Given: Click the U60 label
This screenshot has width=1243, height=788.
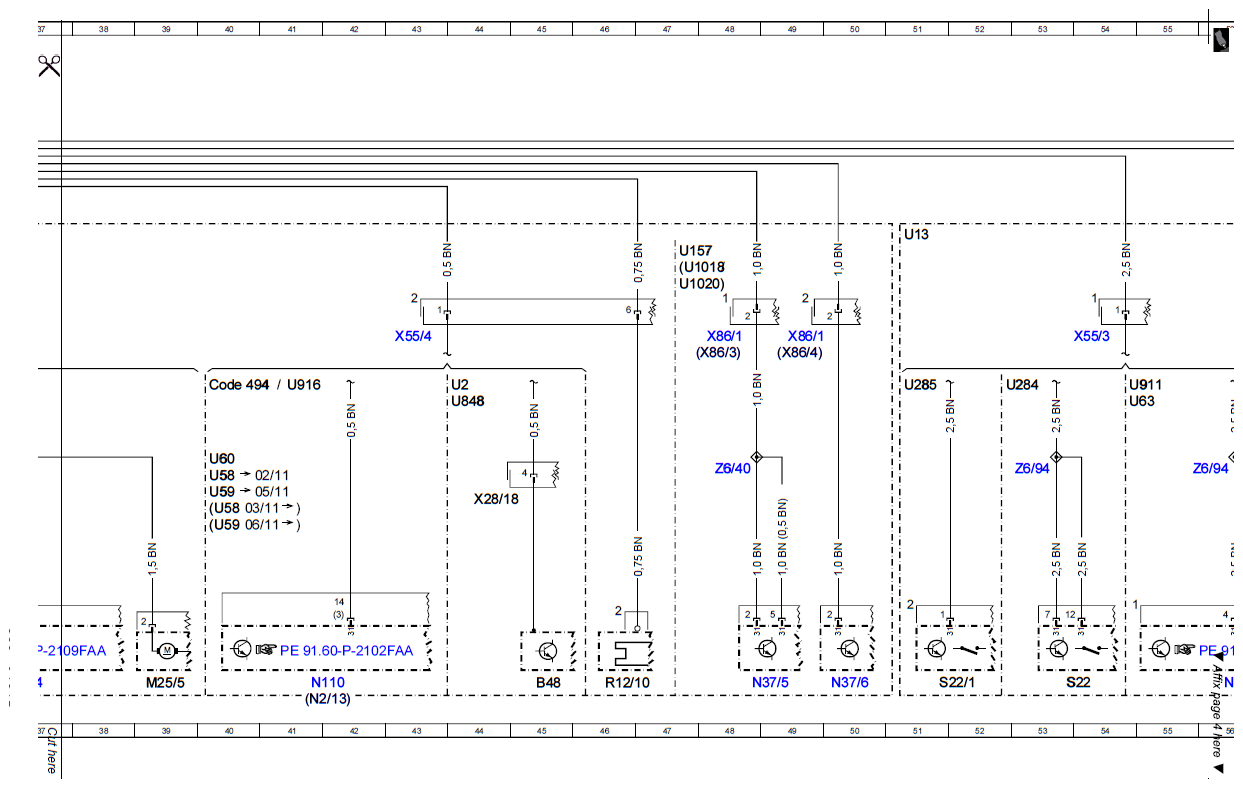Looking at the screenshot, I should [x=221, y=459].
